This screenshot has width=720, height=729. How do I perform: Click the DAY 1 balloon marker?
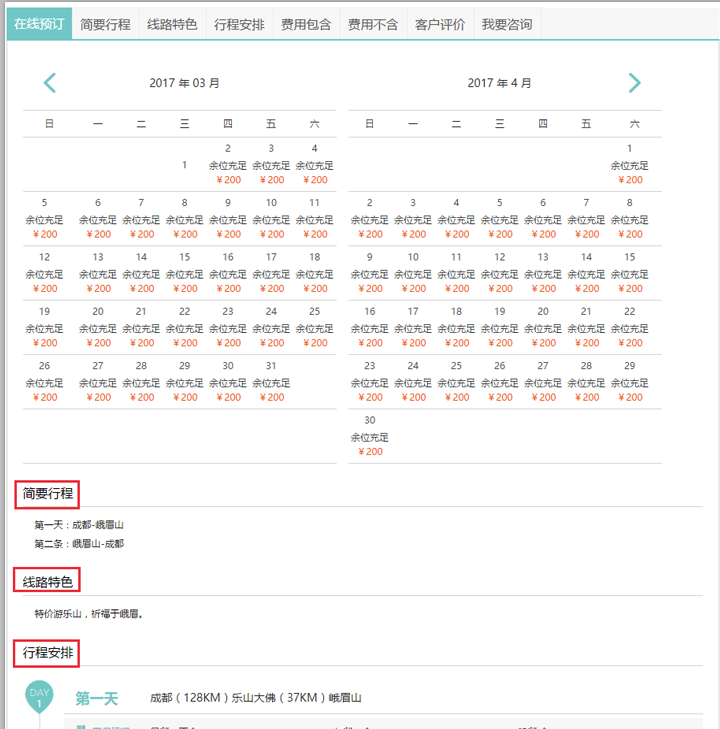tap(39, 699)
